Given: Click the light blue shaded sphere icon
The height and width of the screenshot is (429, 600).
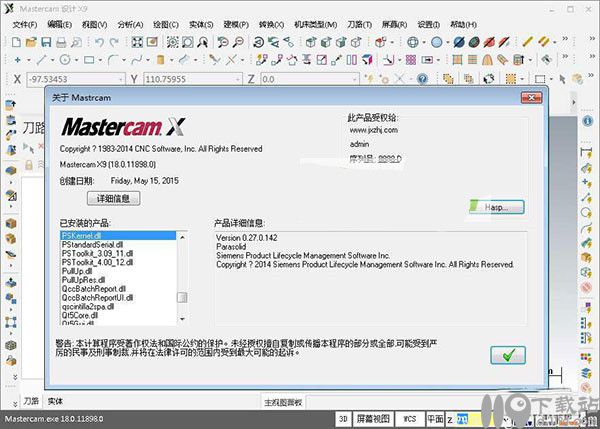Looking at the screenshot, I should tap(437, 42).
